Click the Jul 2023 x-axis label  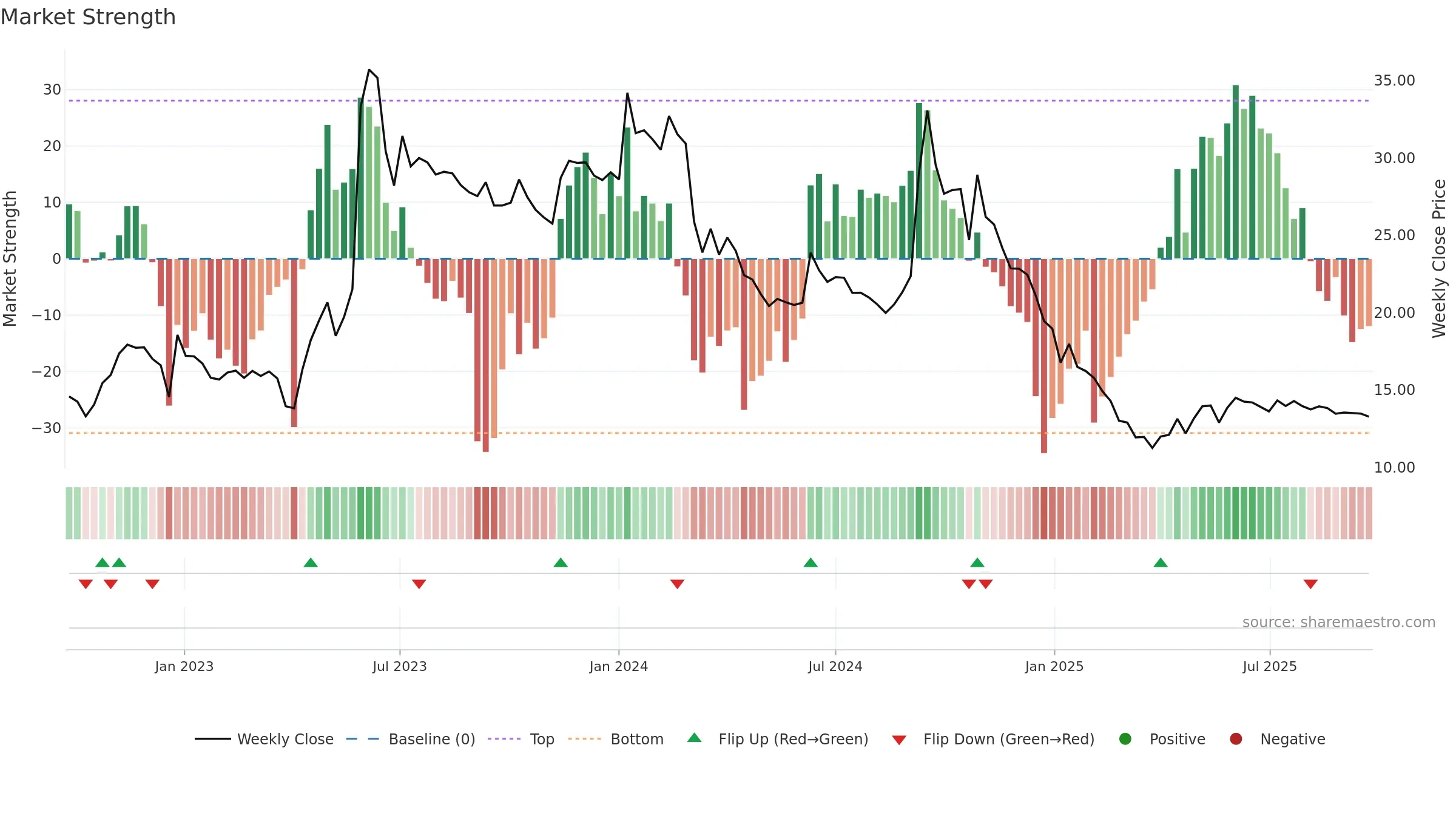click(400, 666)
